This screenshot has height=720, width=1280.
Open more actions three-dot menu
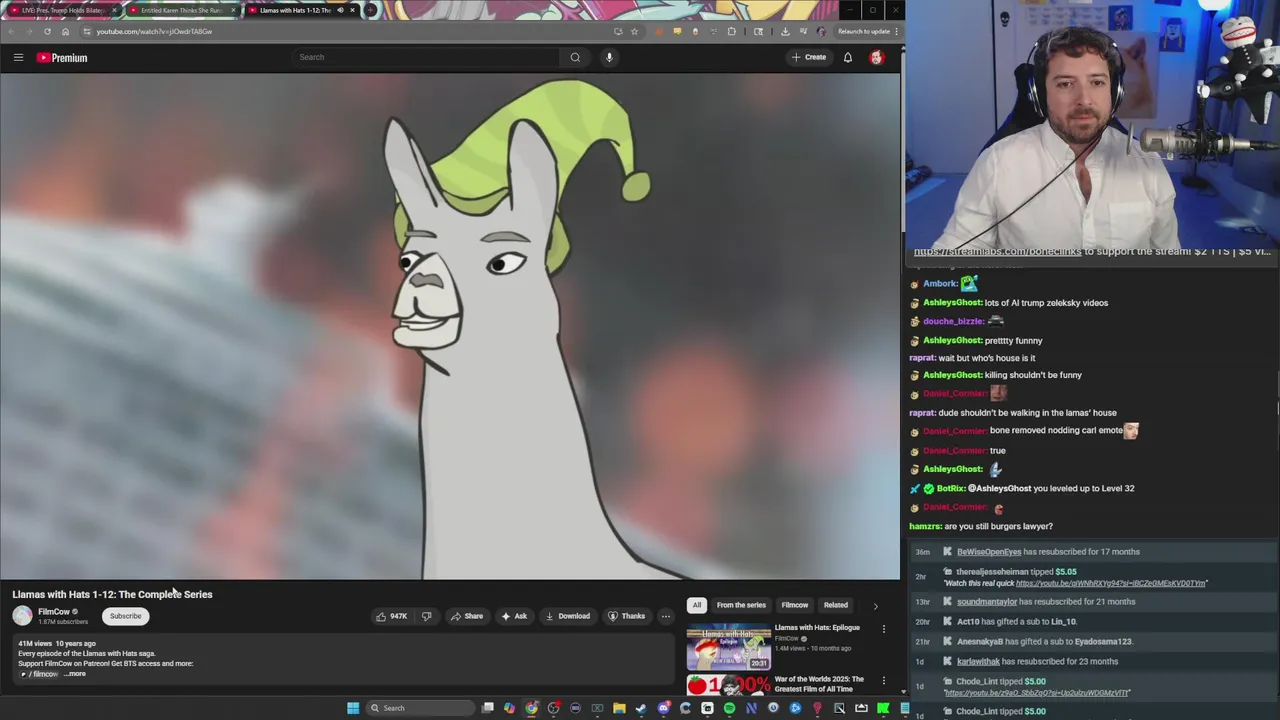[666, 616]
